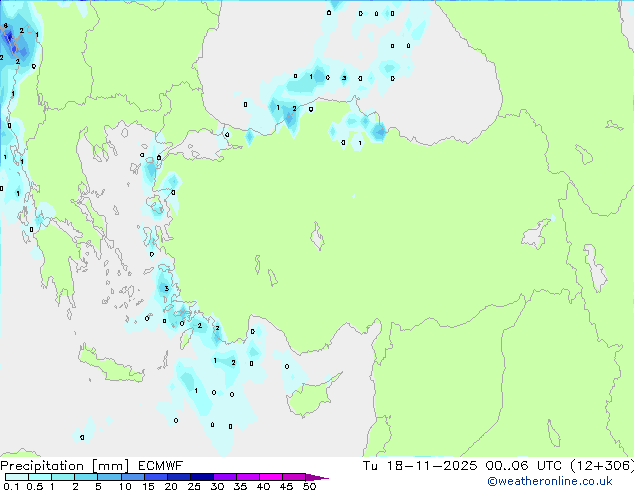The height and width of the screenshot is (490, 634).
Task: Click the '50' legend value
Action: click(309, 486)
